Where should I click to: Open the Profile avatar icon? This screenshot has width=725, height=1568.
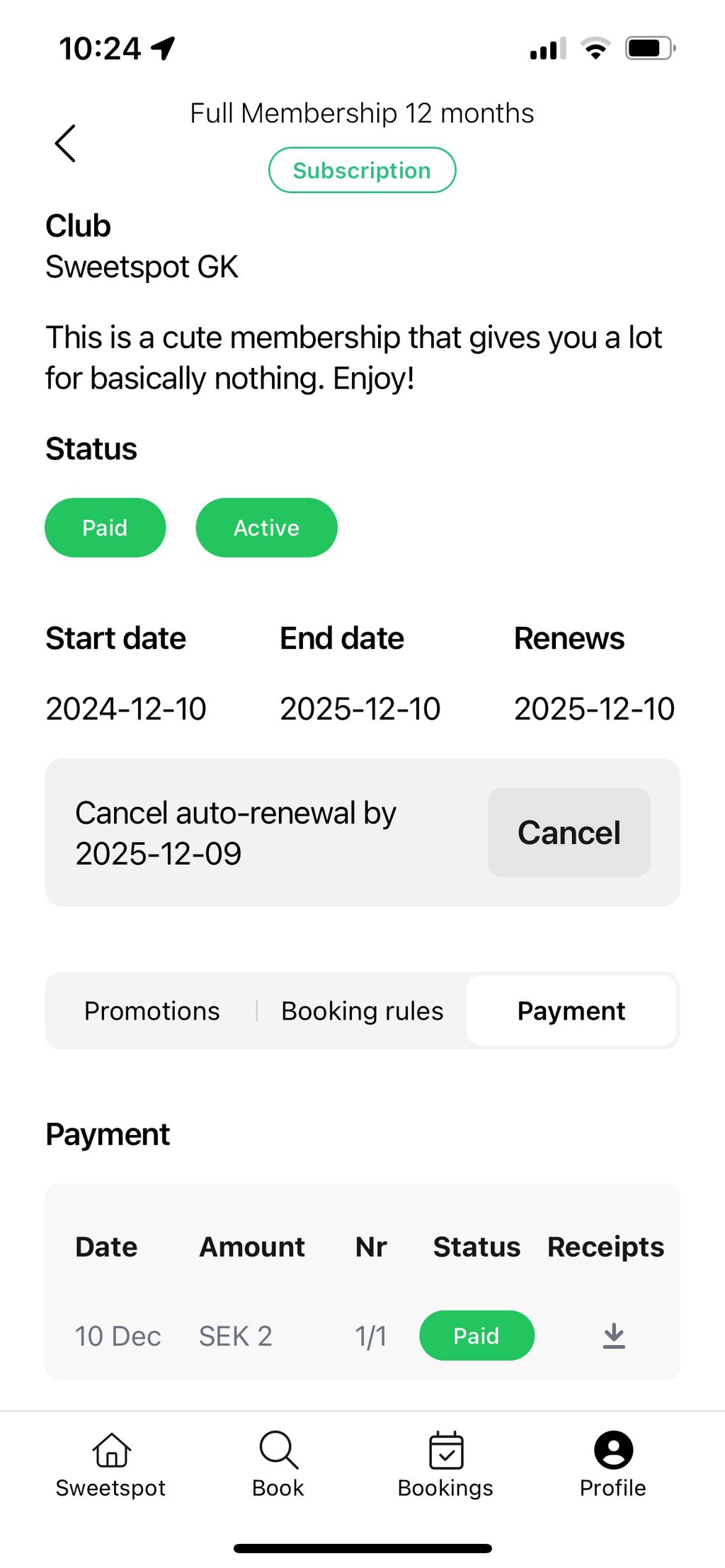click(613, 1450)
